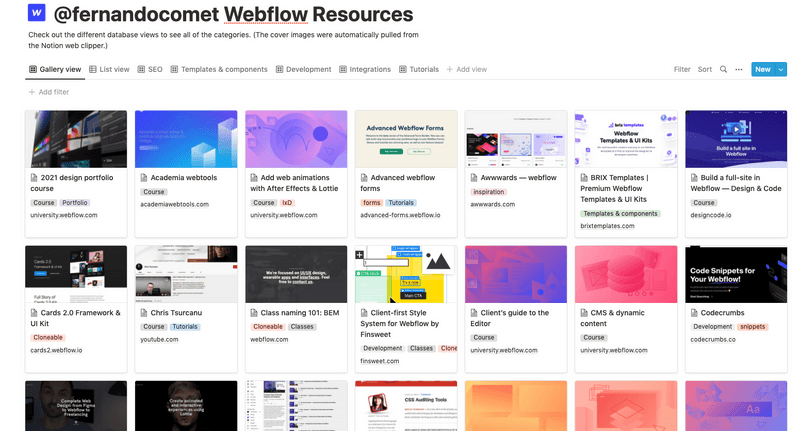This screenshot has height=431, width=800.
Task: Open cards2.webflow.io link
Action: pos(56,350)
